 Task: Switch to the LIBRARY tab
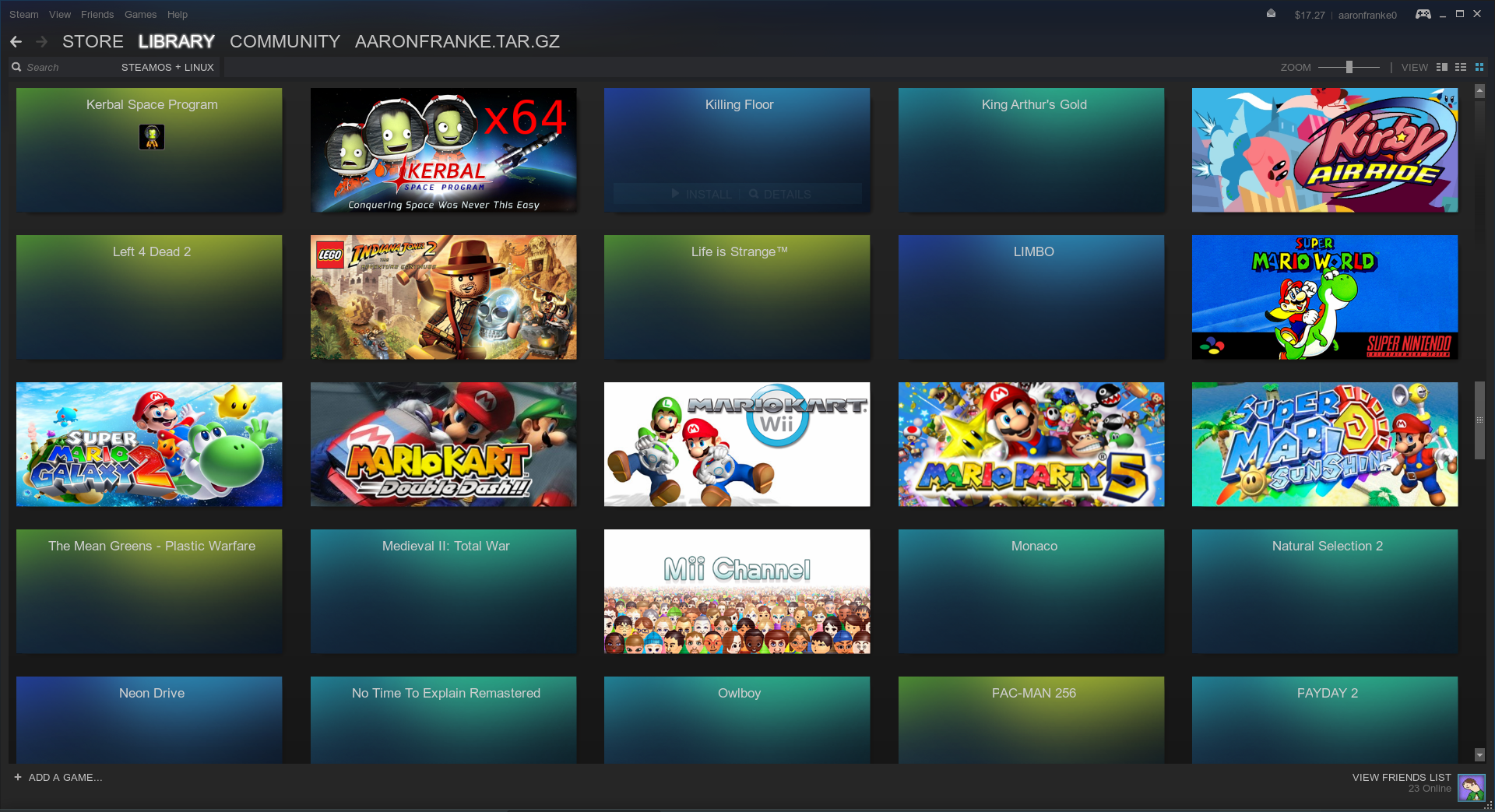pyautogui.click(x=177, y=41)
